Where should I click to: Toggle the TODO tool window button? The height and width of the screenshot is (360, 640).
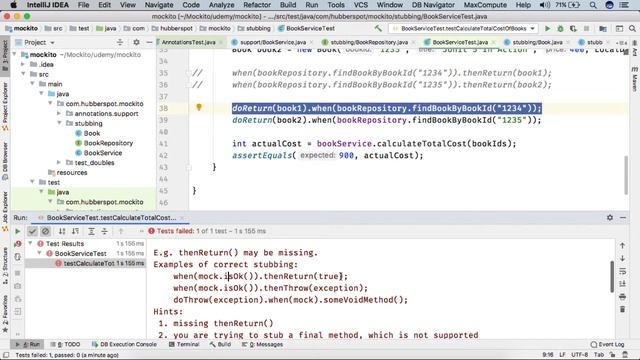(65, 344)
